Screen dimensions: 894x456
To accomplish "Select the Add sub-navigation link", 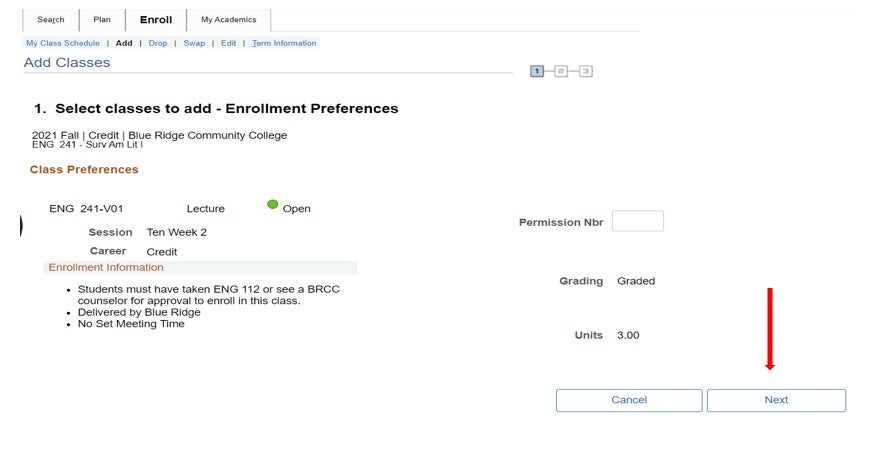I will (124, 43).
